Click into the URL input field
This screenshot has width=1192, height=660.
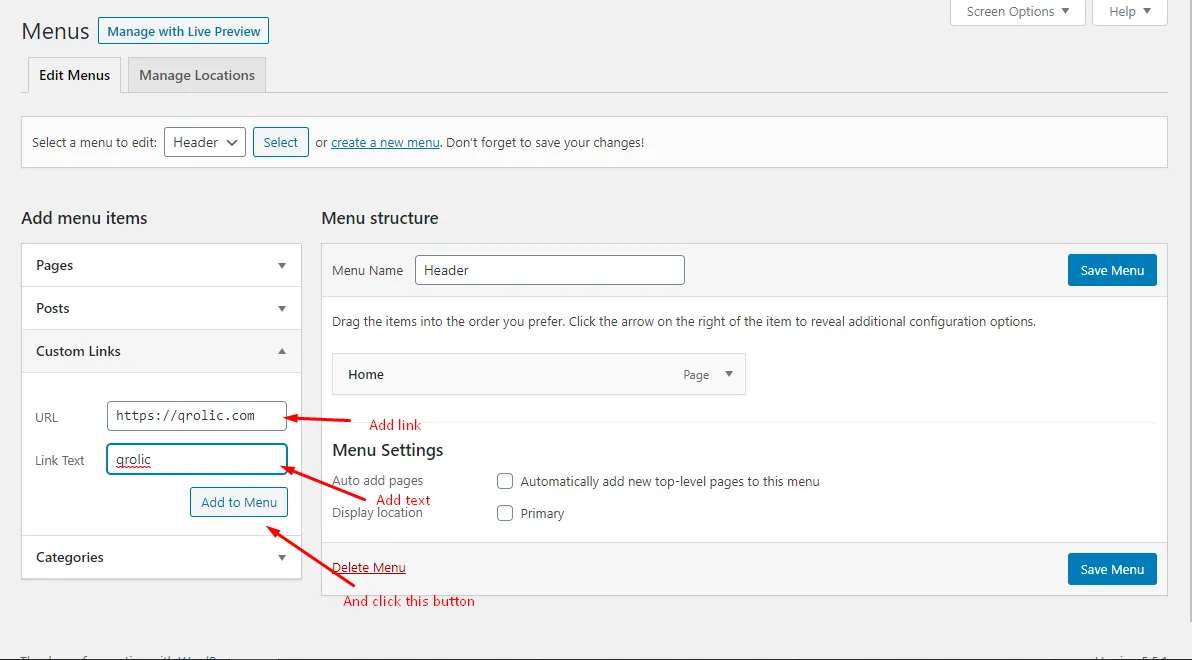[x=197, y=416]
